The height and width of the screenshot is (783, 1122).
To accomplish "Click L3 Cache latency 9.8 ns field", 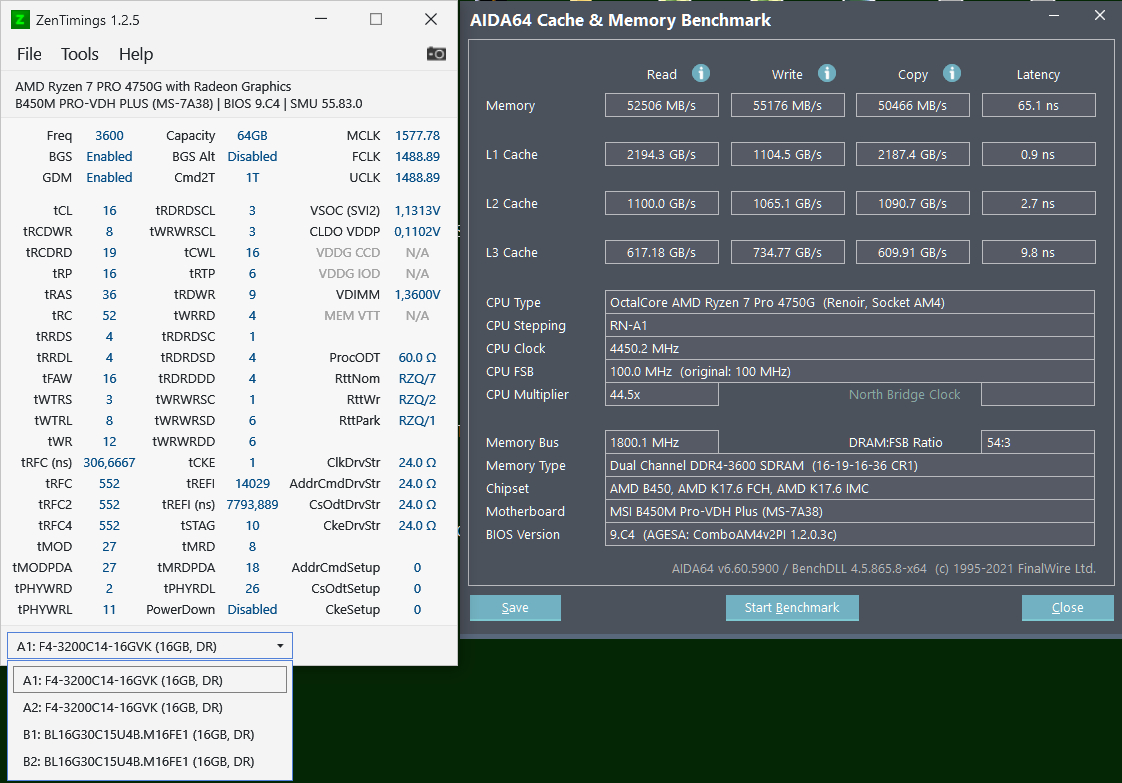I will pyautogui.click(x=1039, y=252).
